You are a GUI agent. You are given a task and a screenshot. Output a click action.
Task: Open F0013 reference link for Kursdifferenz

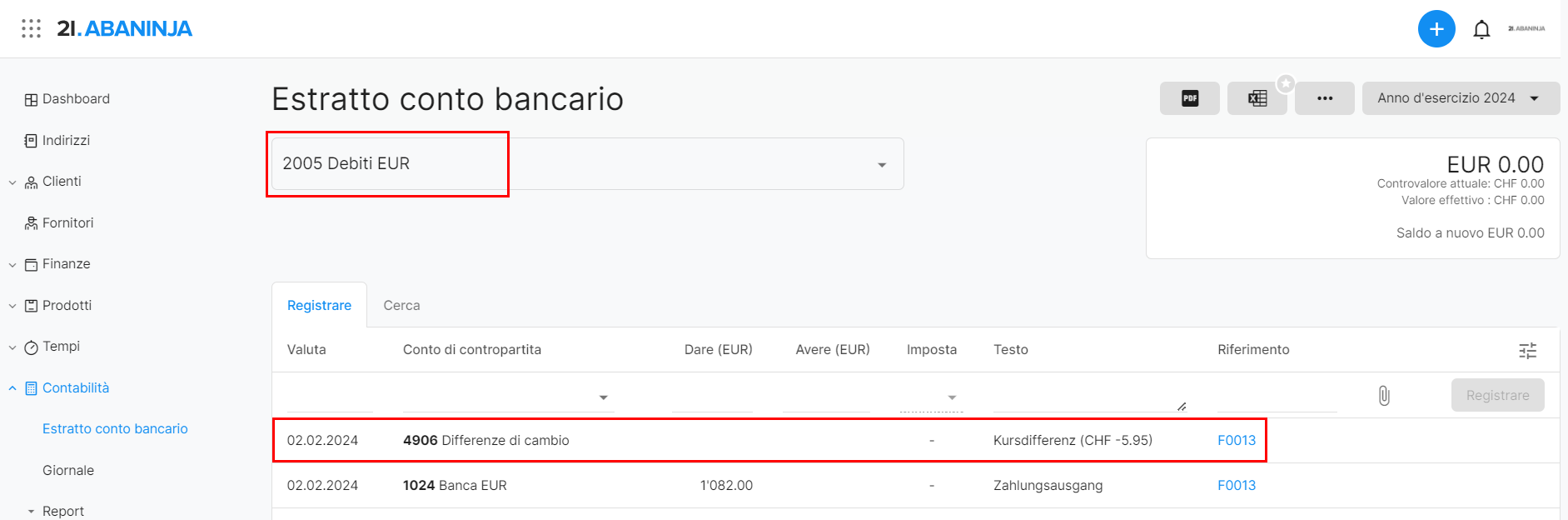(1237, 441)
